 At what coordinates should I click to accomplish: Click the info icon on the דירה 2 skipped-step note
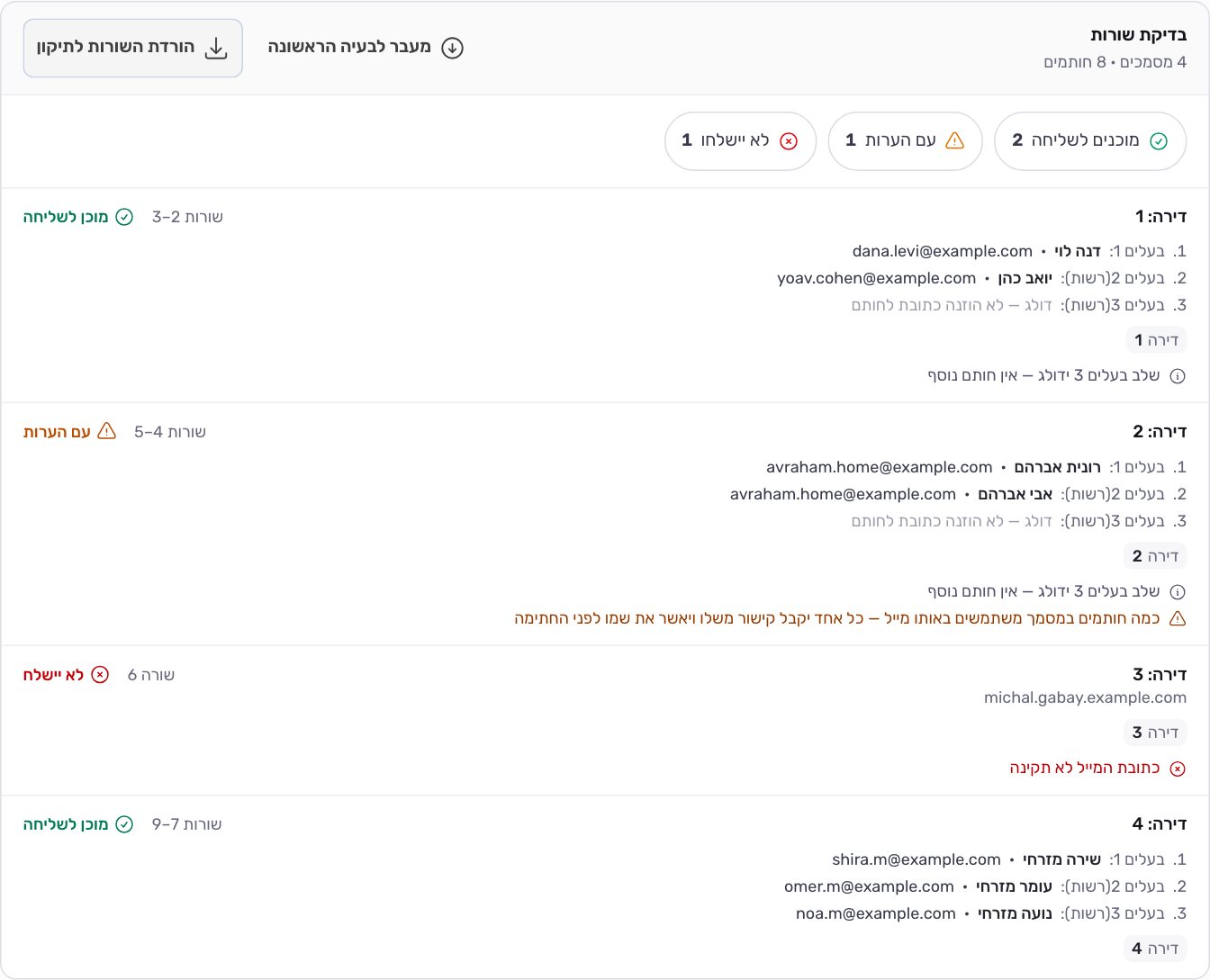1178,592
